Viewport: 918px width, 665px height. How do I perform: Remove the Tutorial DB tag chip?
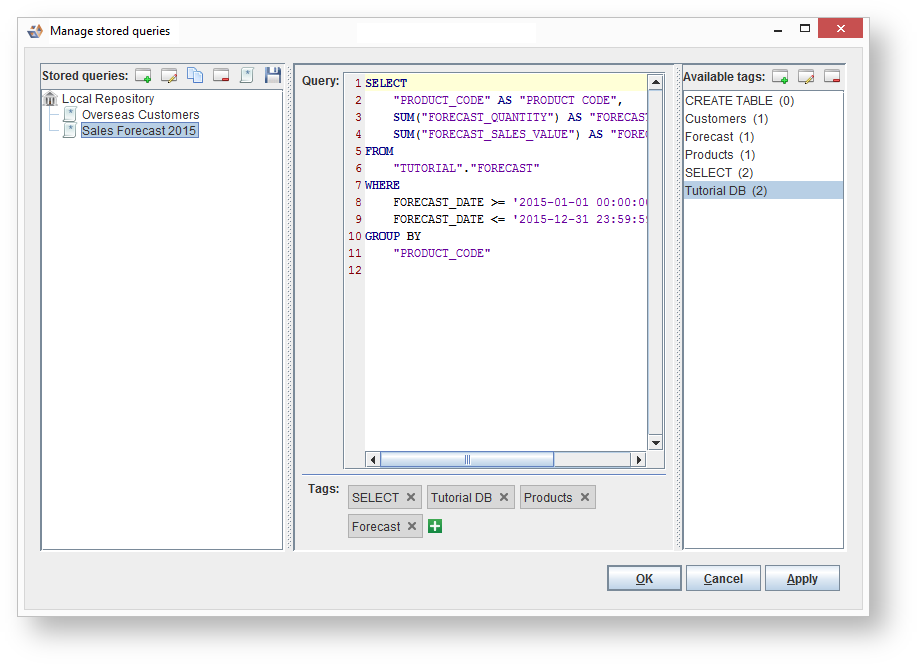(504, 497)
